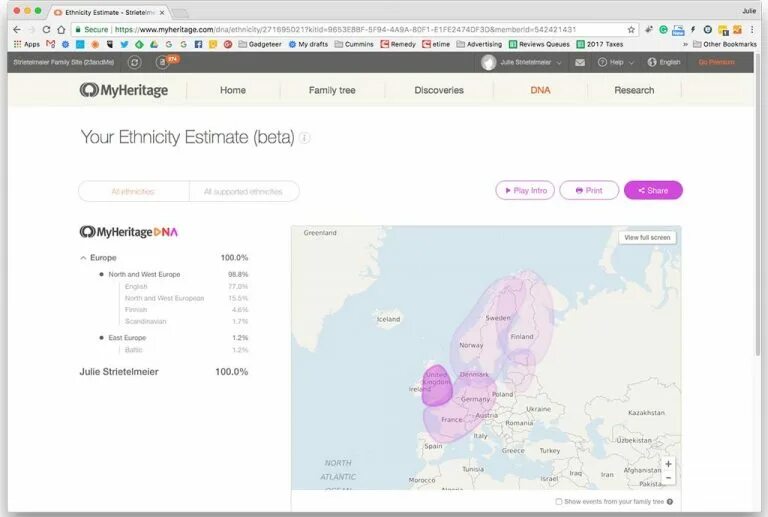Click the Baltic ethnicity entry
The image size is (768, 517).
pyautogui.click(x=186, y=350)
